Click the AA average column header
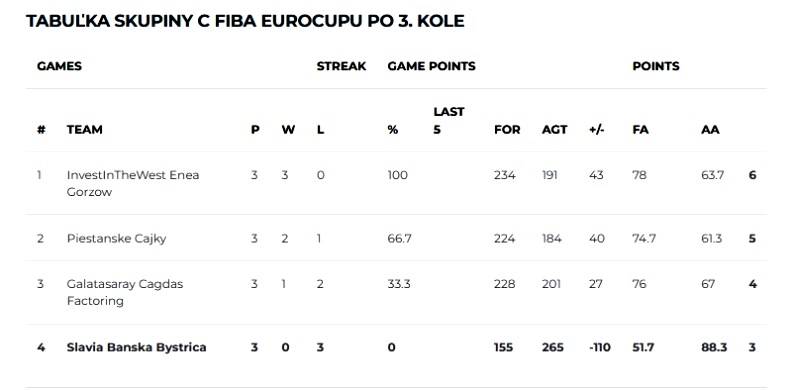790x390 pixels. point(710,129)
